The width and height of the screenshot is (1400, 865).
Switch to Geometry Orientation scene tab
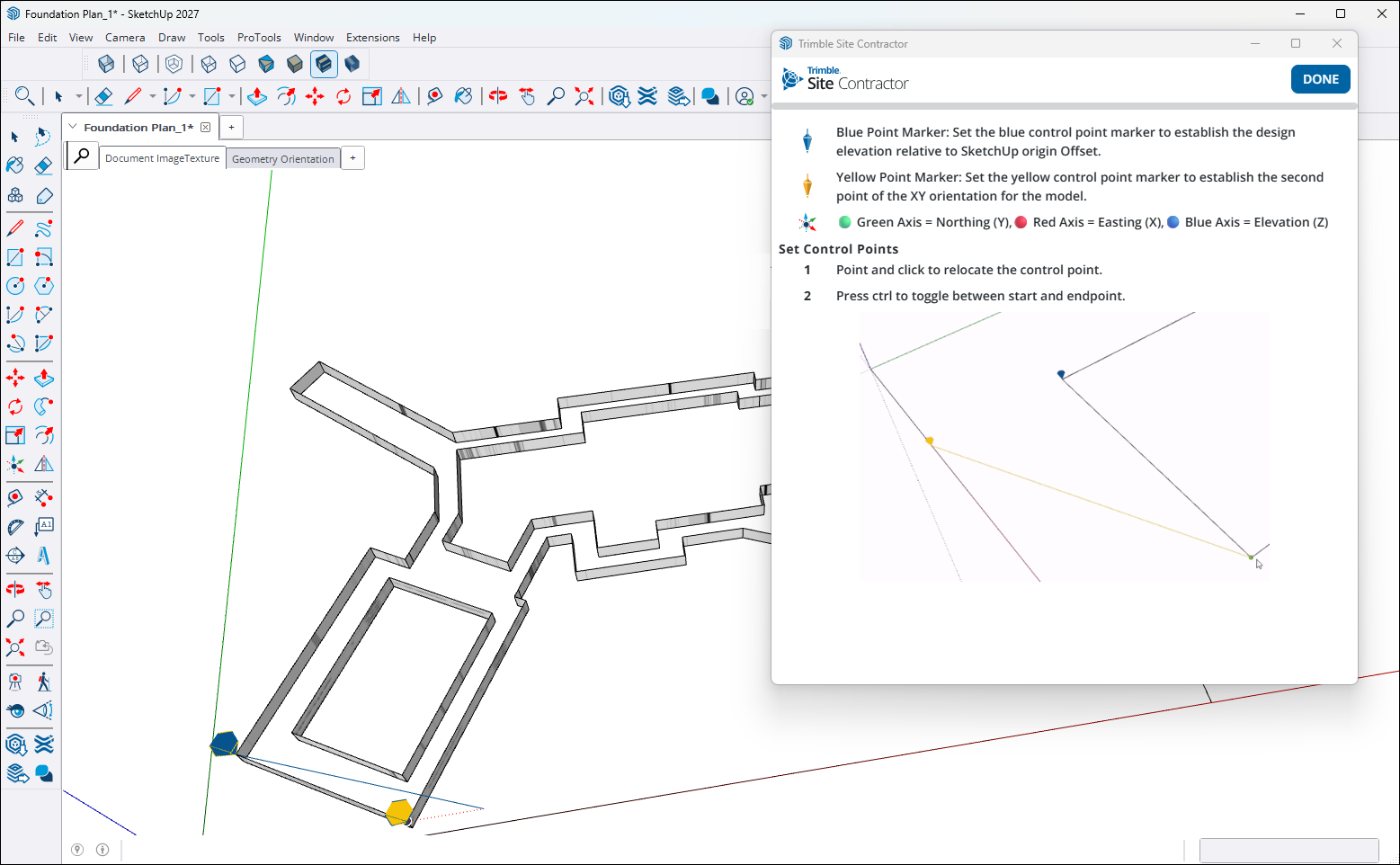(x=283, y=159)
